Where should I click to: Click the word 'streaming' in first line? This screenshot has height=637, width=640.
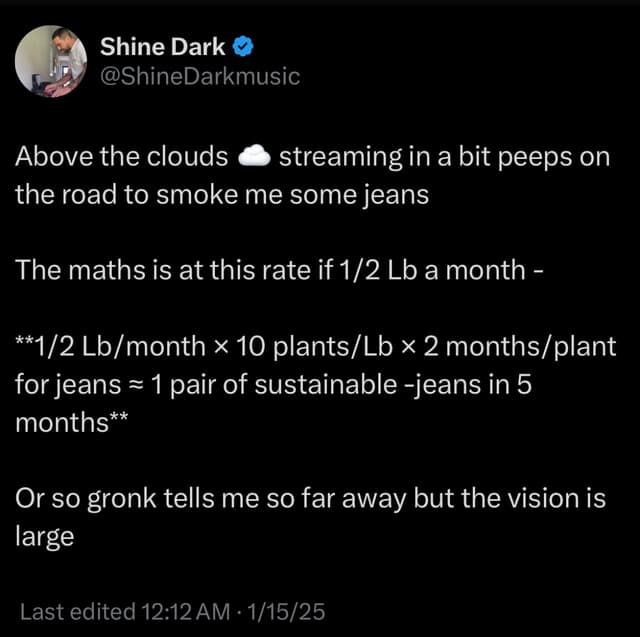(340, 158)
